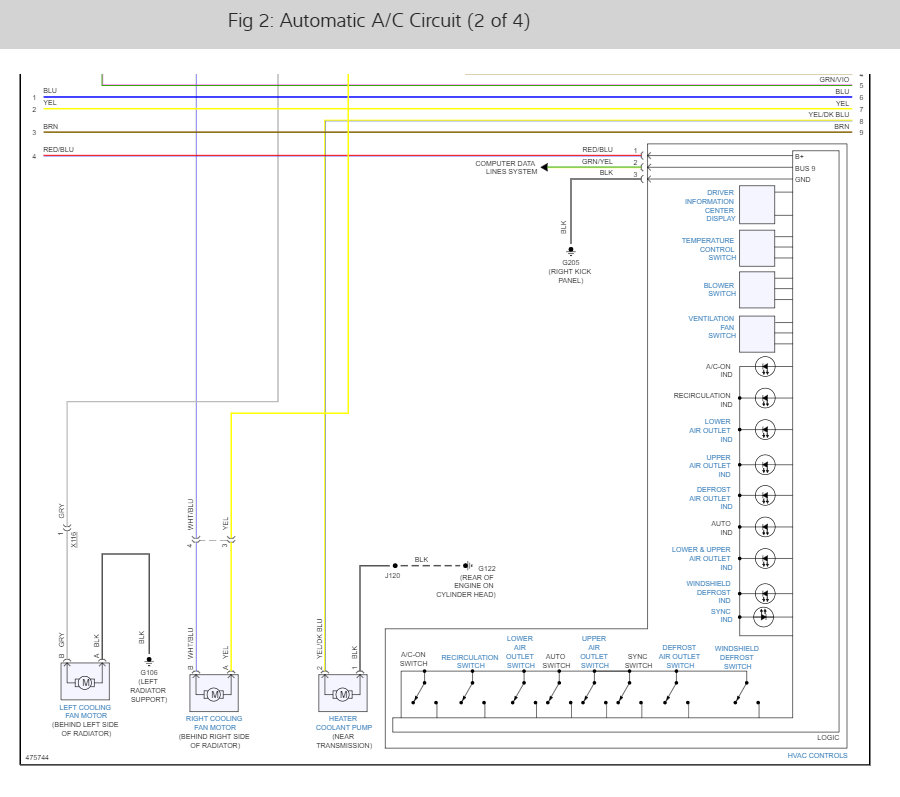Open the Ventilation Fan Switch link
Viewport: 900px width, 797px height.
pos(712,326)
